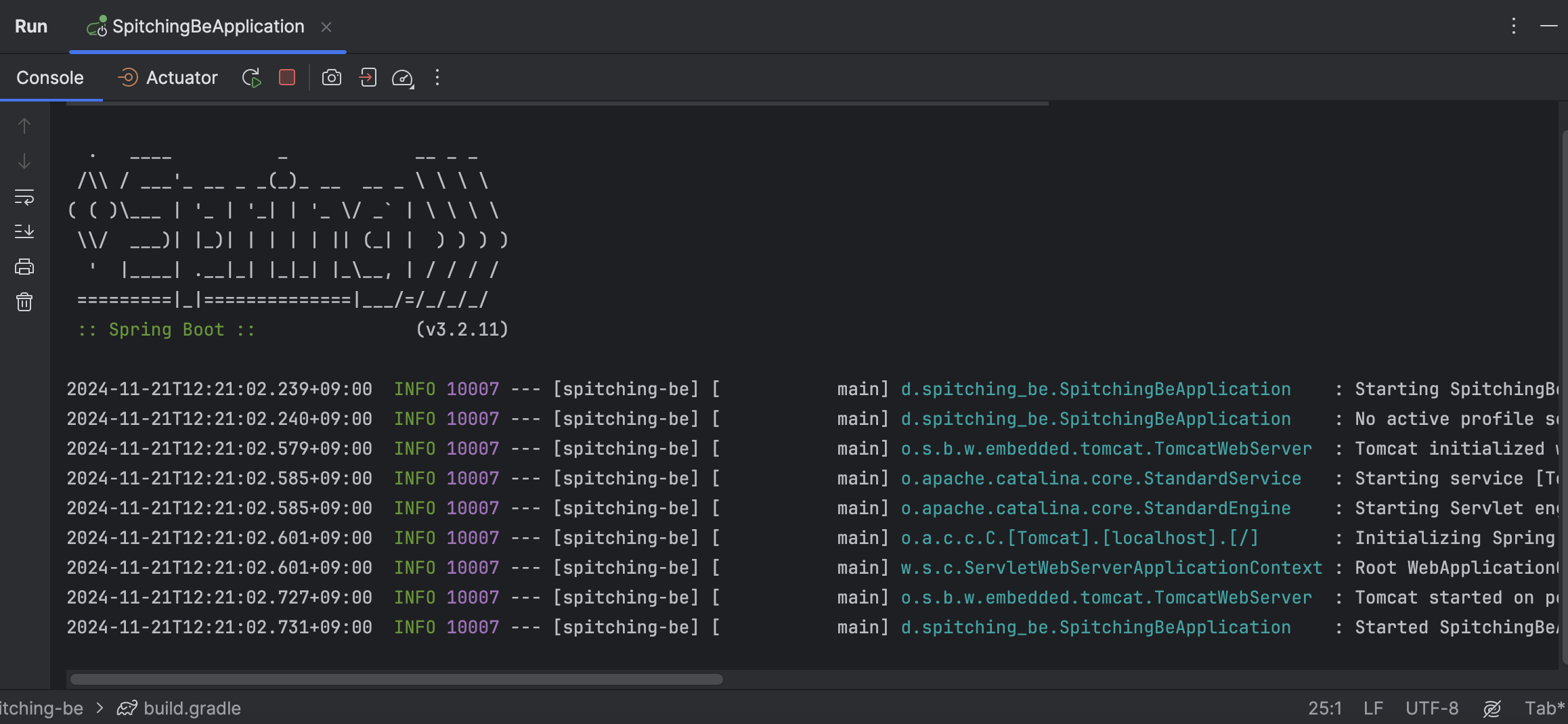The width and height of the screenshot is (1568, 724).
Task: Change the UTF-8 file encoding
Action: 1432,708
